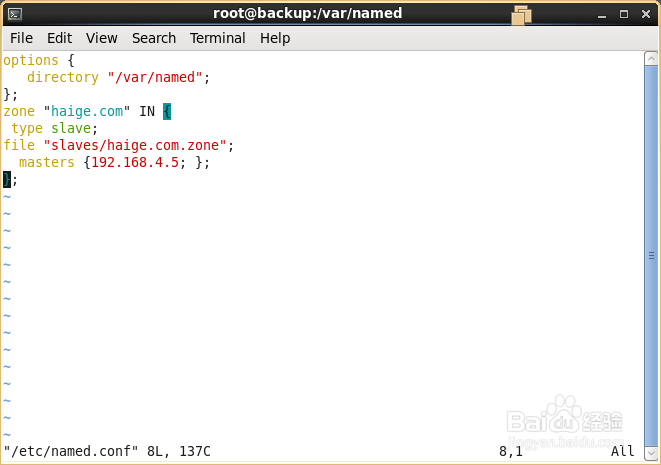Viewport: 661px width, 465px height.
Task: Click the 'directory' keyword
Action: (x=63, y=78)
